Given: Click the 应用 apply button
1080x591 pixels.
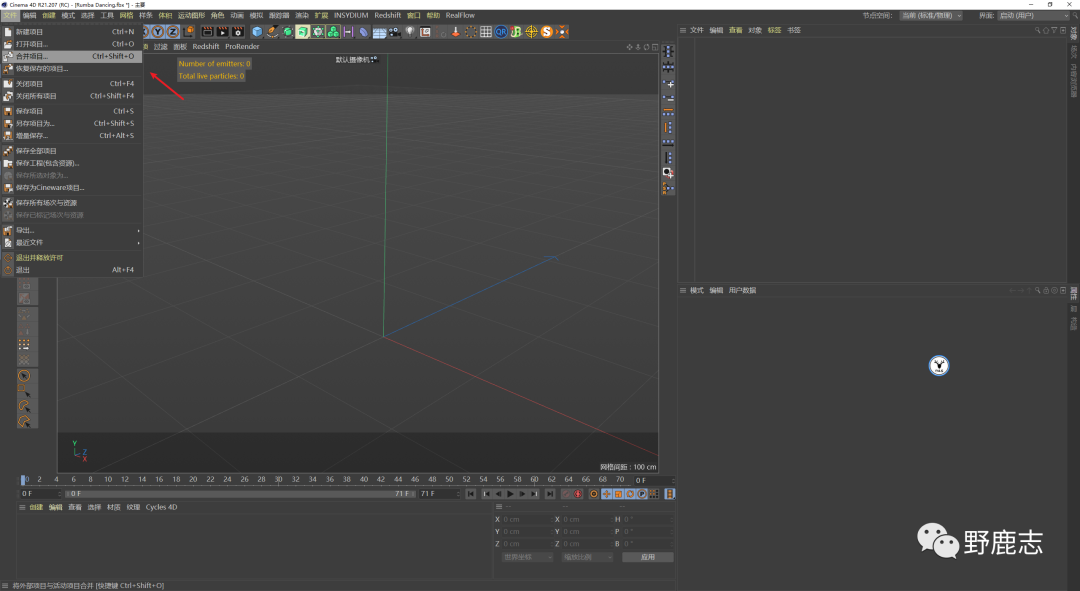Looking at the screenshot, I should pos(647,557).
